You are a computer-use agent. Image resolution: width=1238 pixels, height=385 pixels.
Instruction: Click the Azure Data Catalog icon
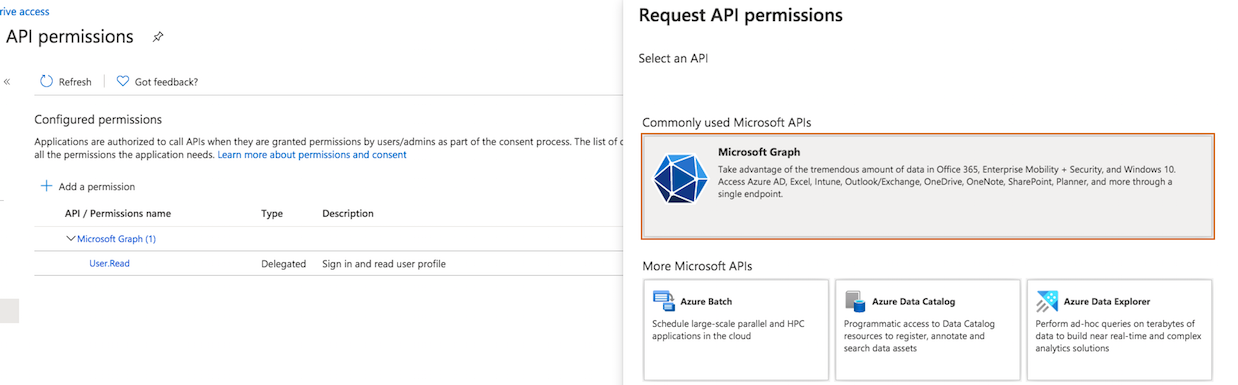[x=854, y=301]
